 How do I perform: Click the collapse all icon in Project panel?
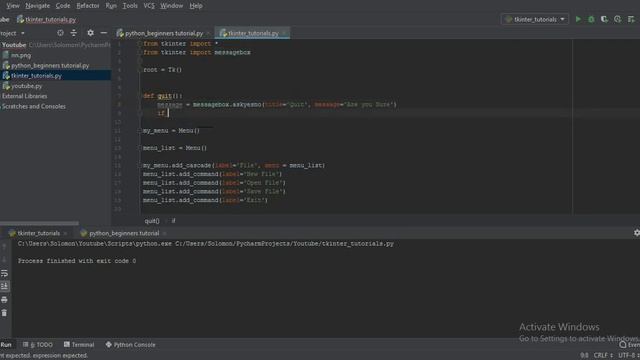[73, 33]
